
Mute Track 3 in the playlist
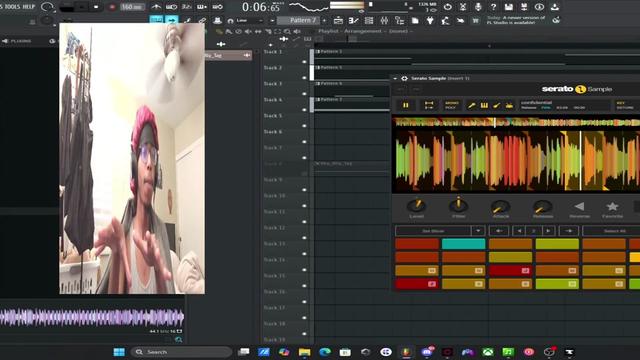[x=304, y=93]
